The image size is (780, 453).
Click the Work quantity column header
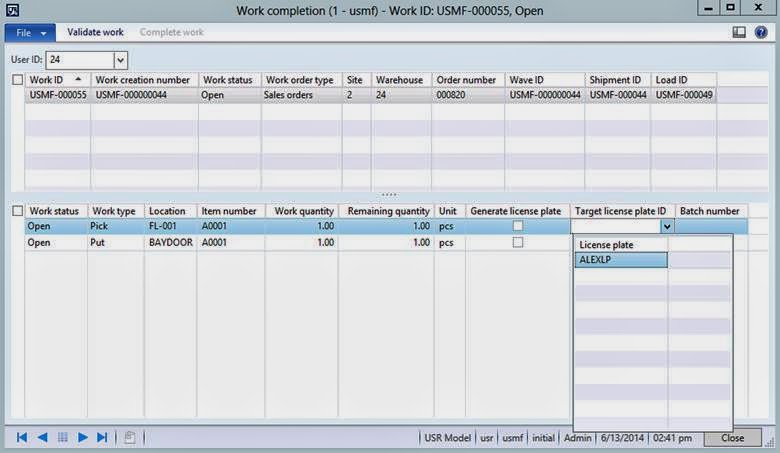301,211
